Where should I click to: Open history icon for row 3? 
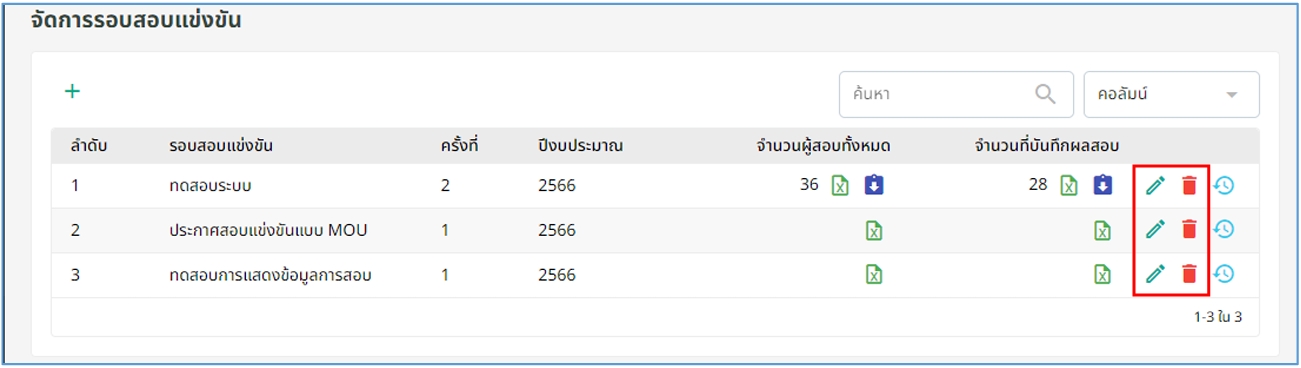(1223, 273)
